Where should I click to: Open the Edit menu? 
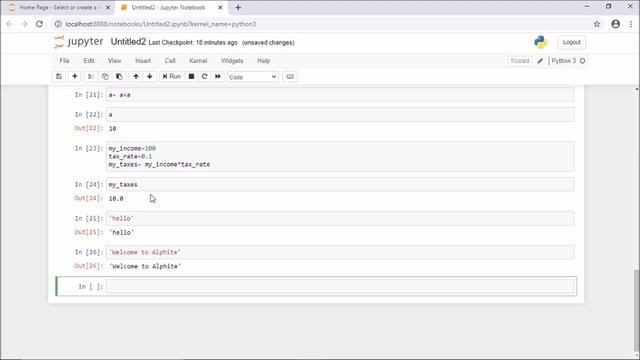pos(89,61)
